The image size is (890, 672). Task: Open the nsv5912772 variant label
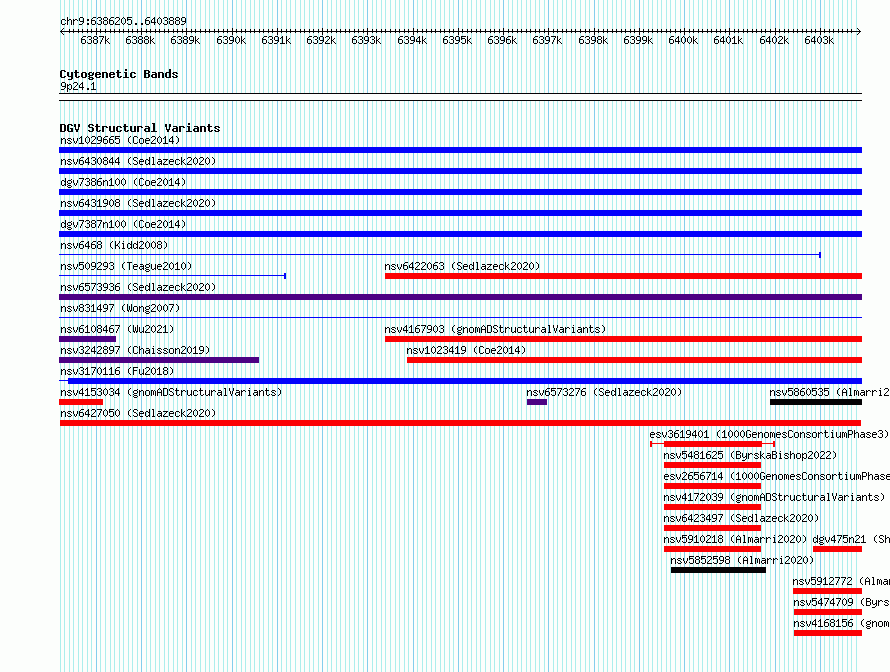coord(841,581)
